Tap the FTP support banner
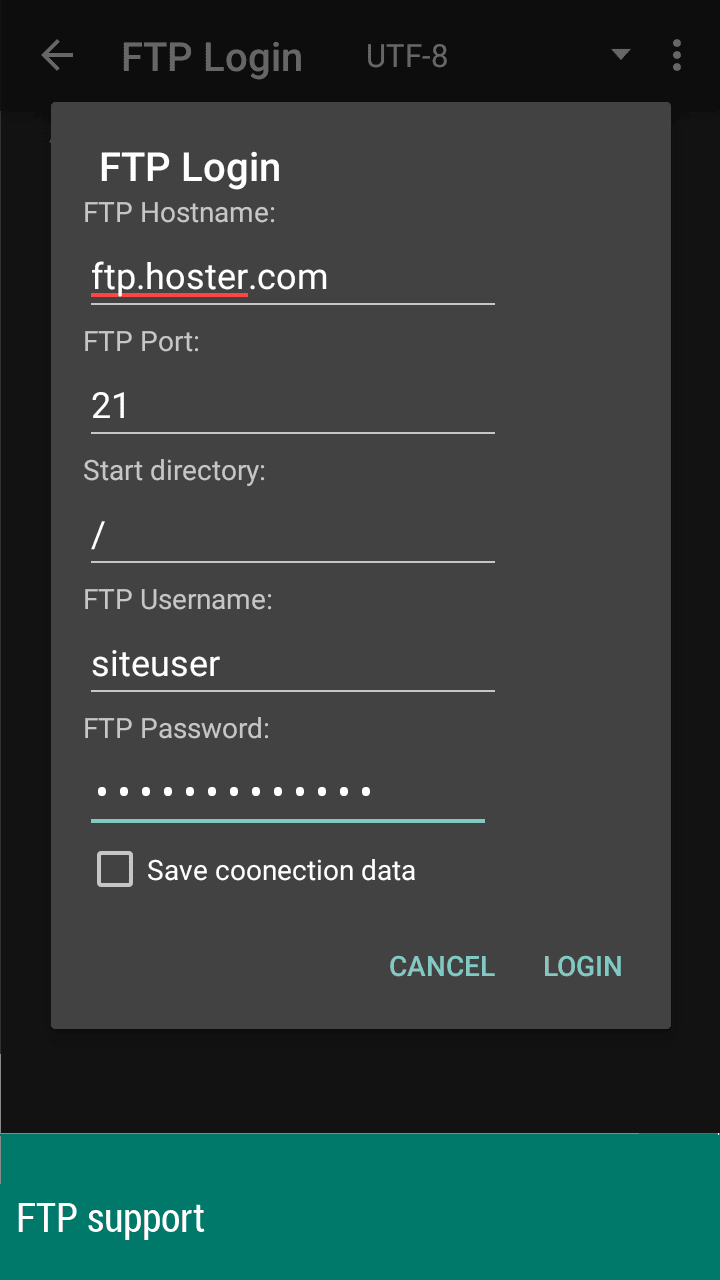The height and width of the screenshot is (1280, 720). pyautogui.click(x=360, y=1218)
